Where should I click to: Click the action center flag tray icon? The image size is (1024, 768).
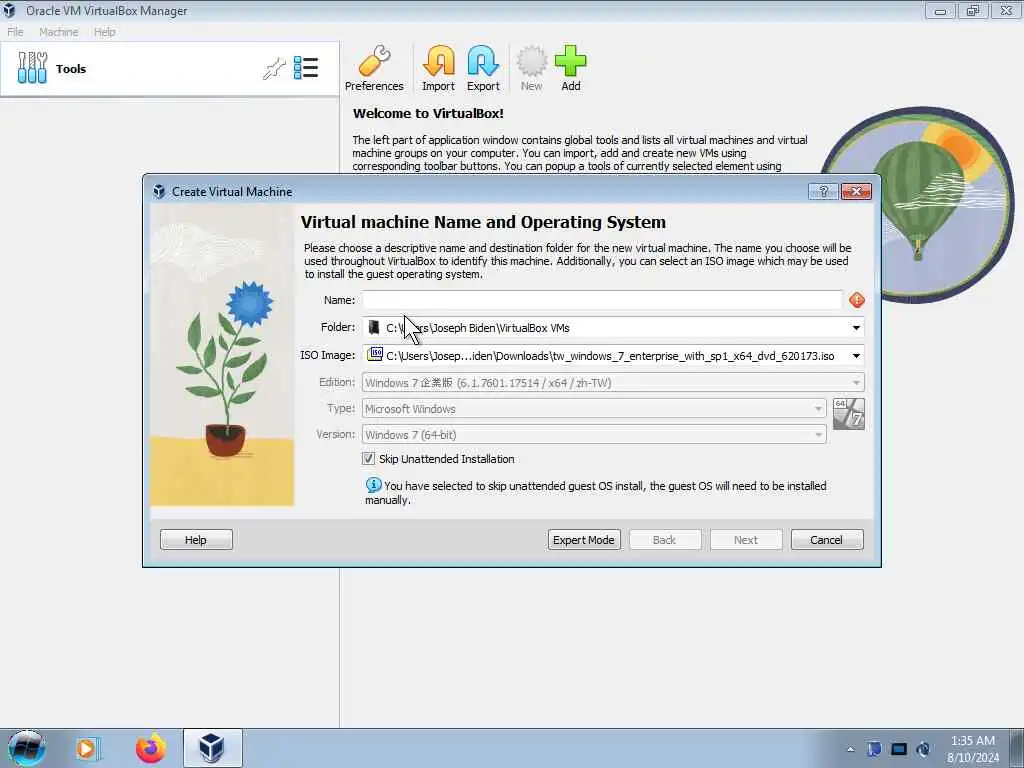[x=874, y=749]
